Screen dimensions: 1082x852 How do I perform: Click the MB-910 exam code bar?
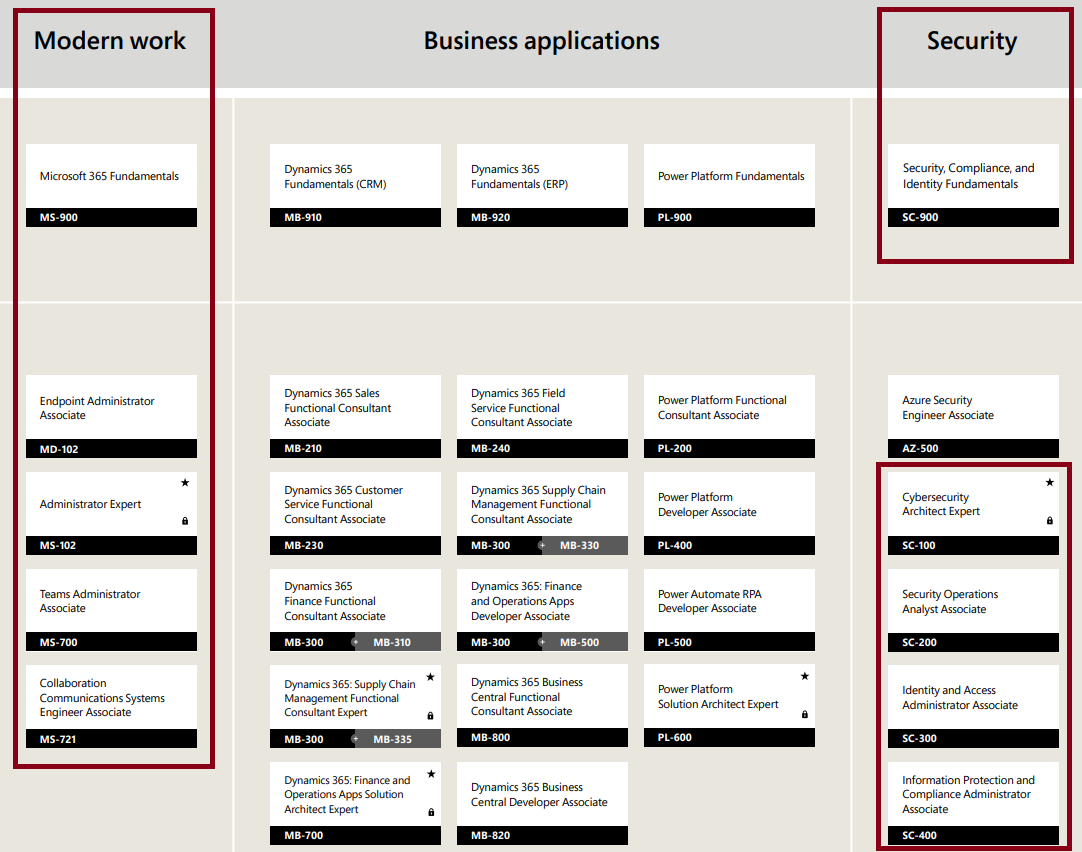[x=355, y=217]
